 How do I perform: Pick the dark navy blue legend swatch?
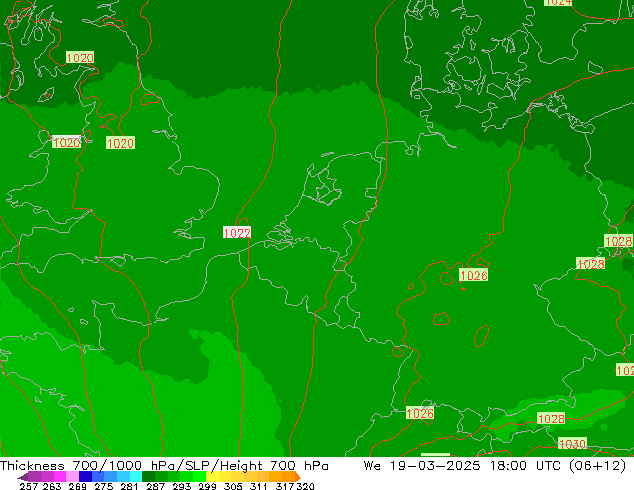[85, 476]
